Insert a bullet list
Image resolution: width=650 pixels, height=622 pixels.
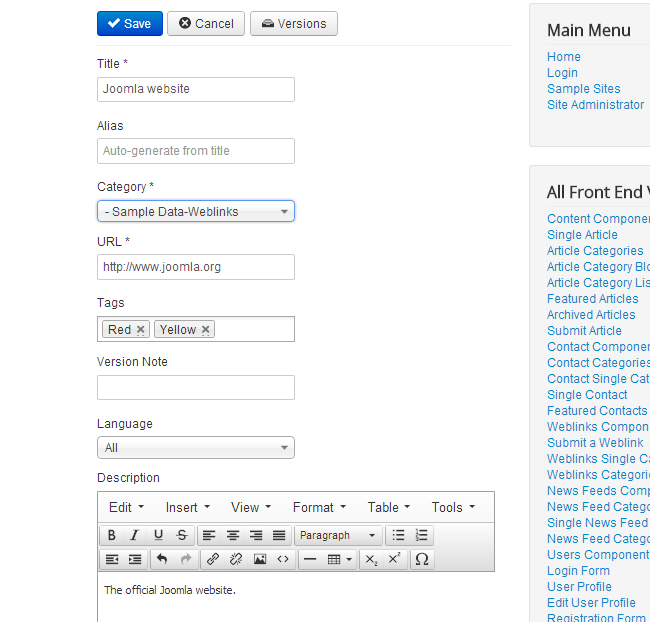(x=399, y=535)
